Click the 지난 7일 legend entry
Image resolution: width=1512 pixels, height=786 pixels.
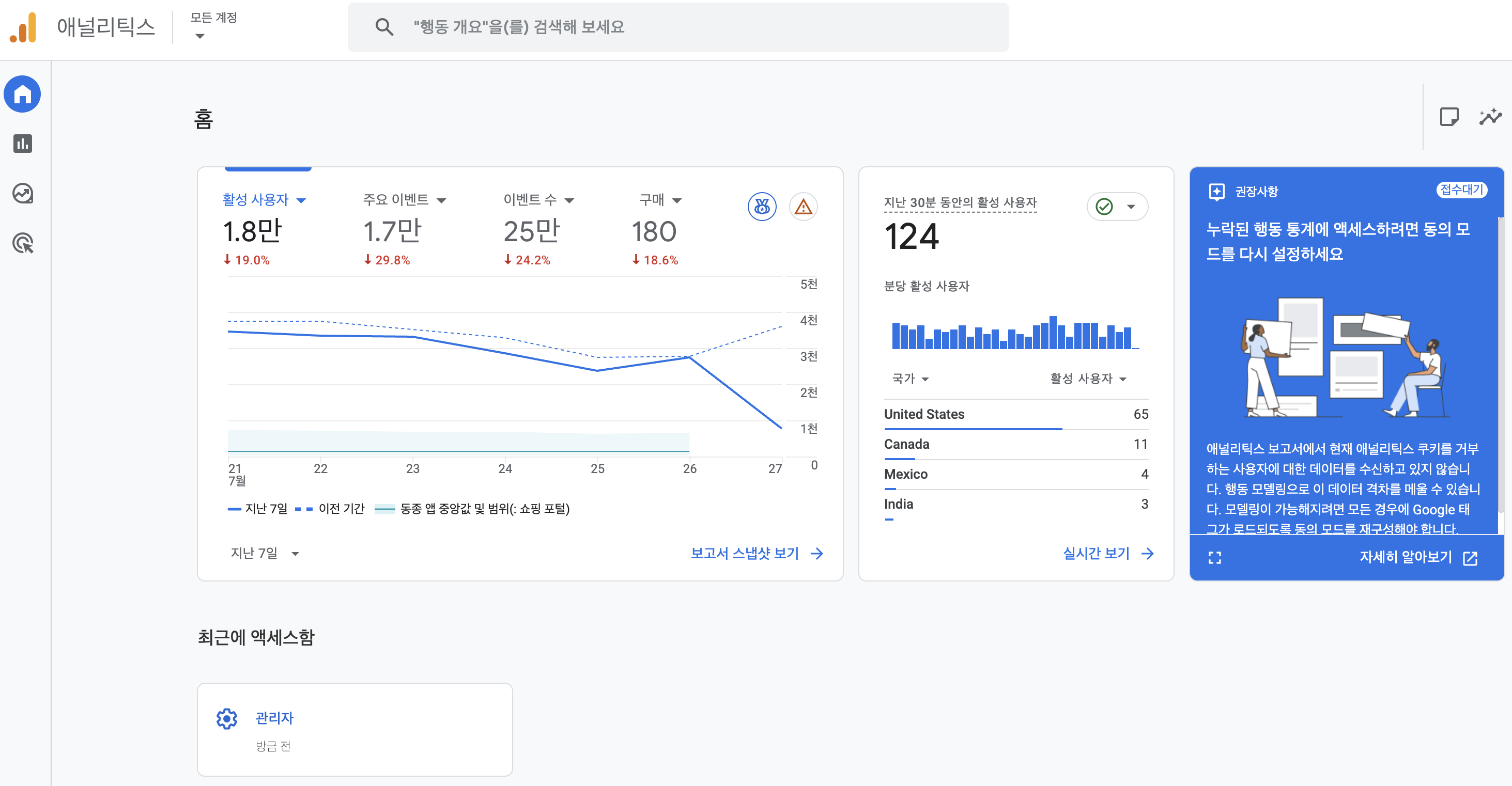258,509
